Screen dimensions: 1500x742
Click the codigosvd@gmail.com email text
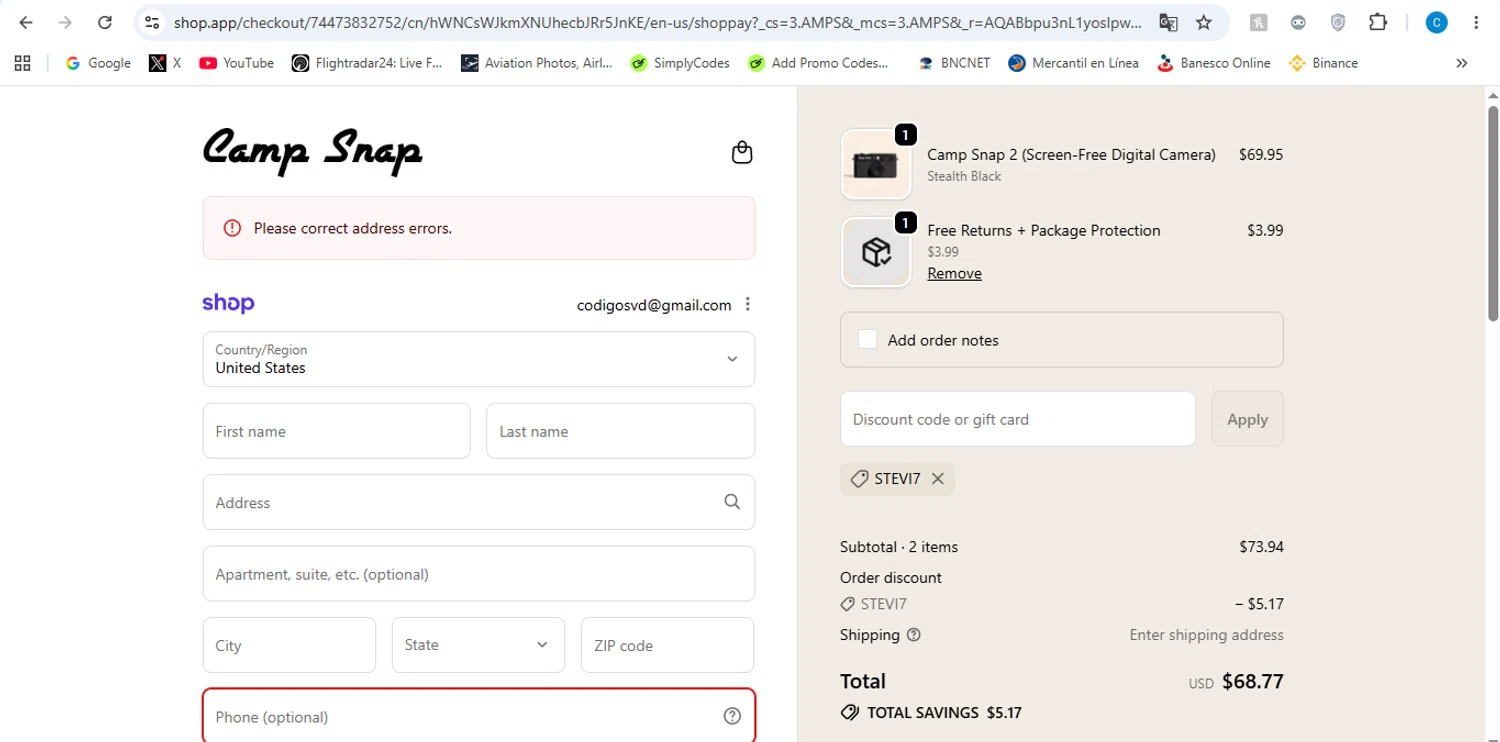click(654, 305)
